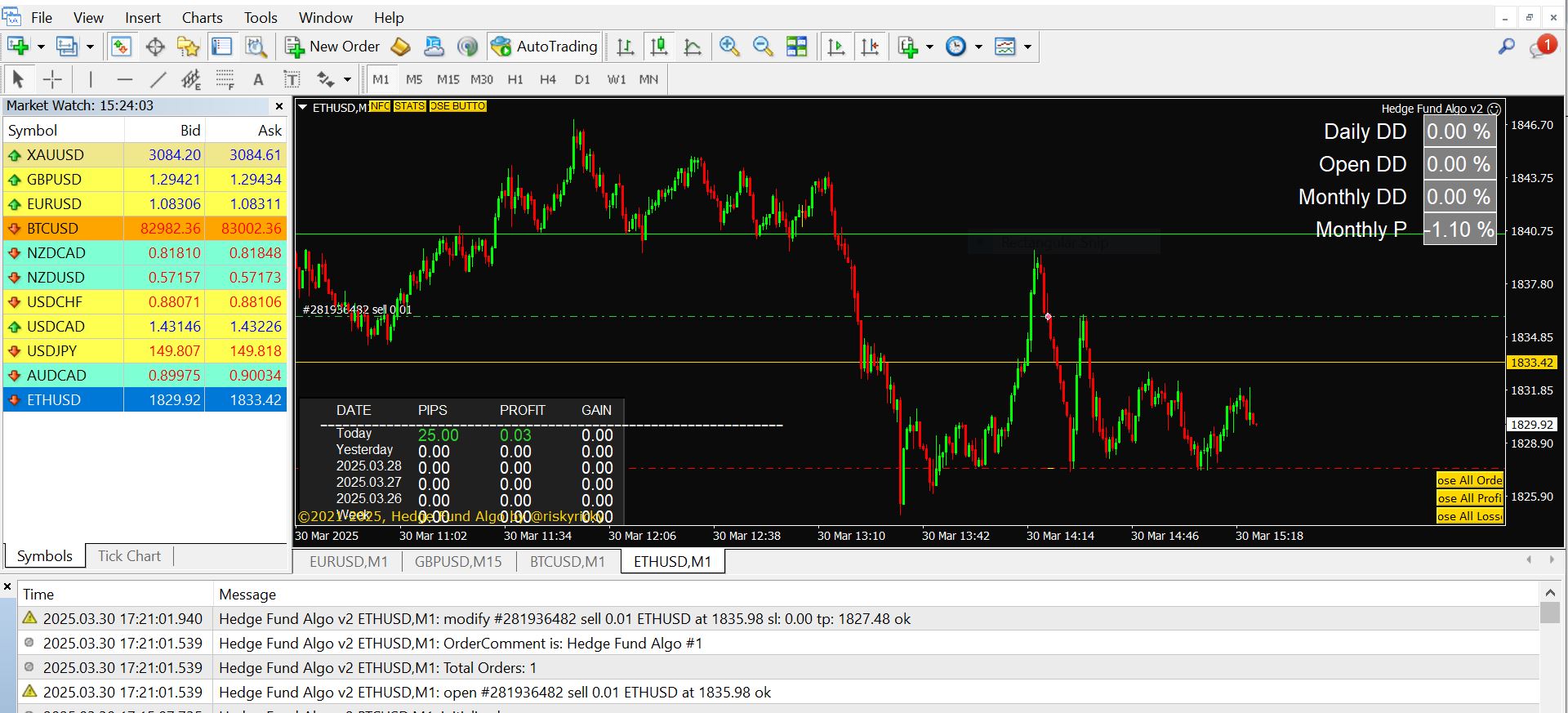Draw a horizontal line tool
Screen dimensions: 1568x713
(124, 79)
